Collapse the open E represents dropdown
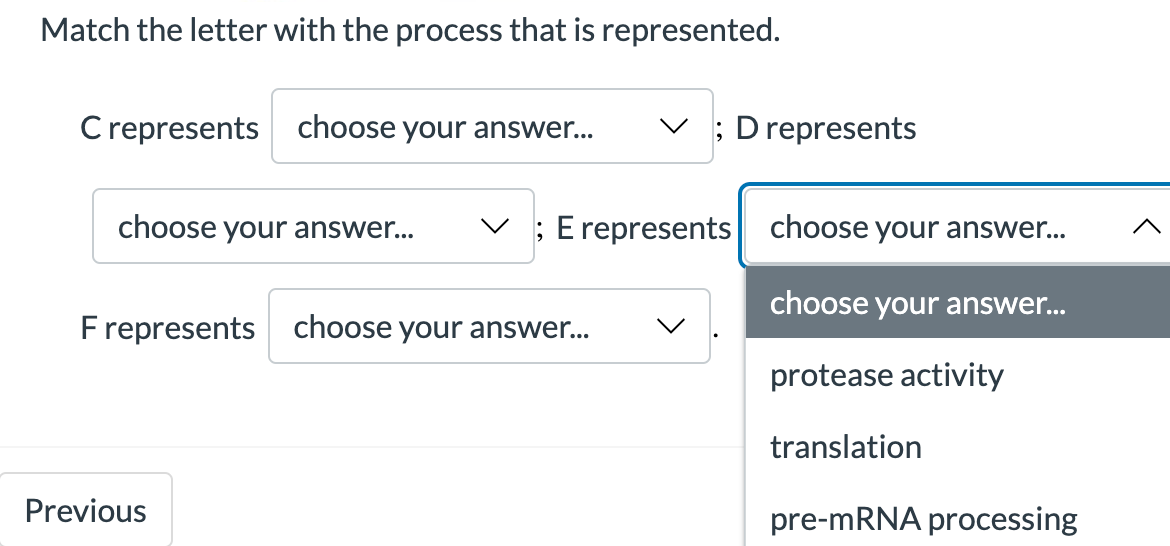 (950, 227)
